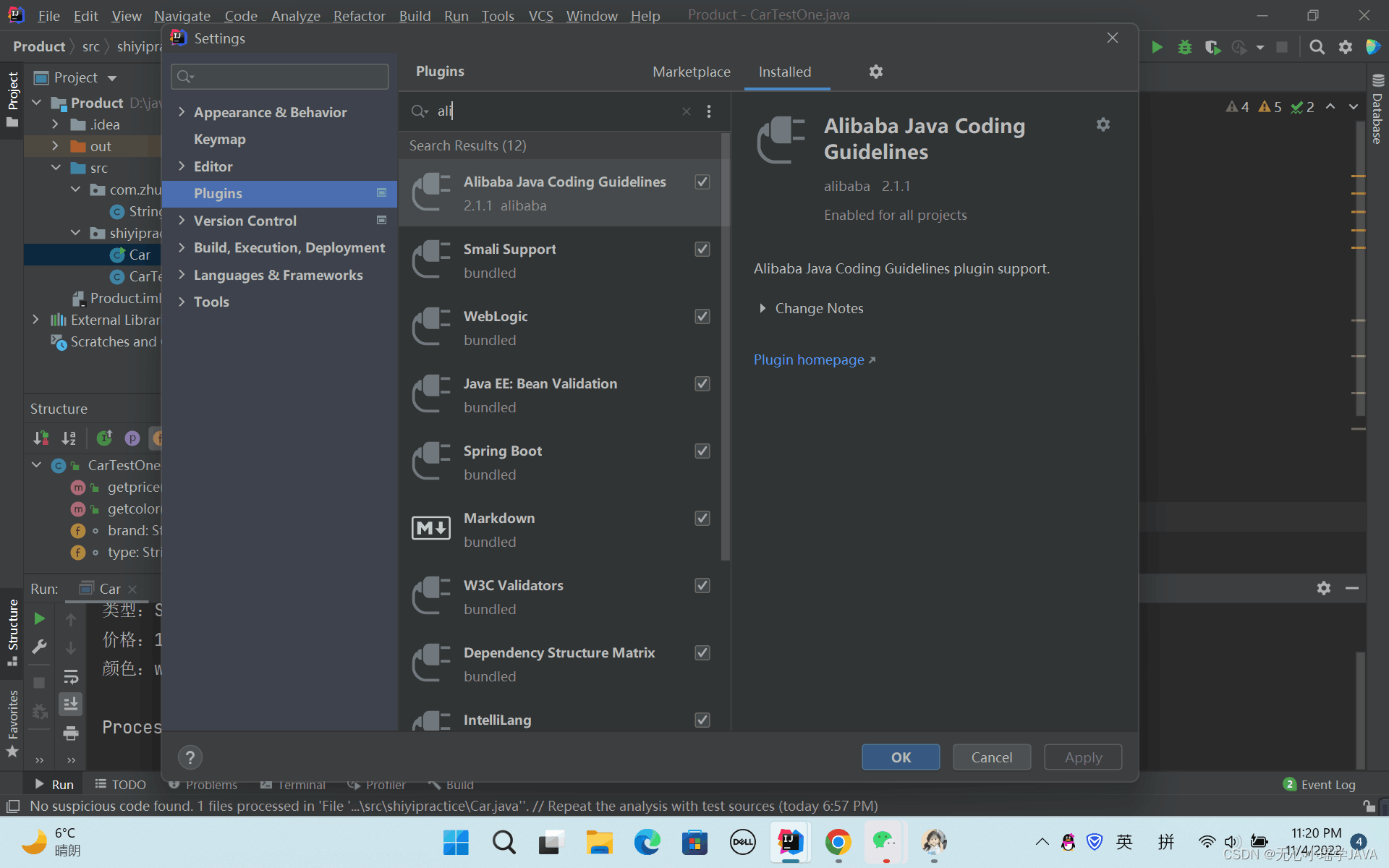
Task: Switch to the Marketplace tab
Action: [x=691, y=72]
